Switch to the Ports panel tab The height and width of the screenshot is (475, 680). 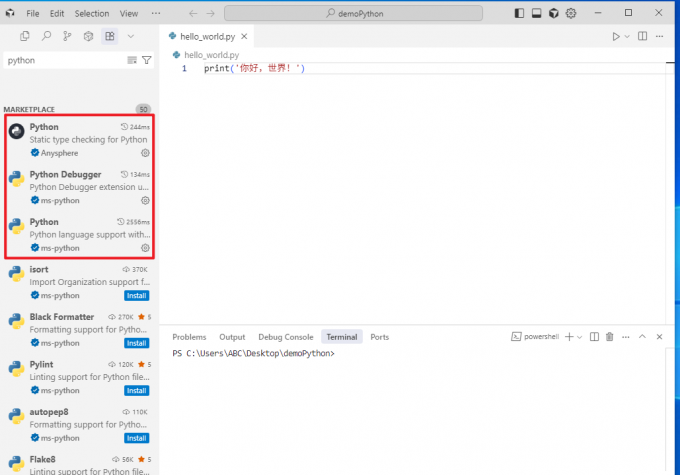[379, 337]
